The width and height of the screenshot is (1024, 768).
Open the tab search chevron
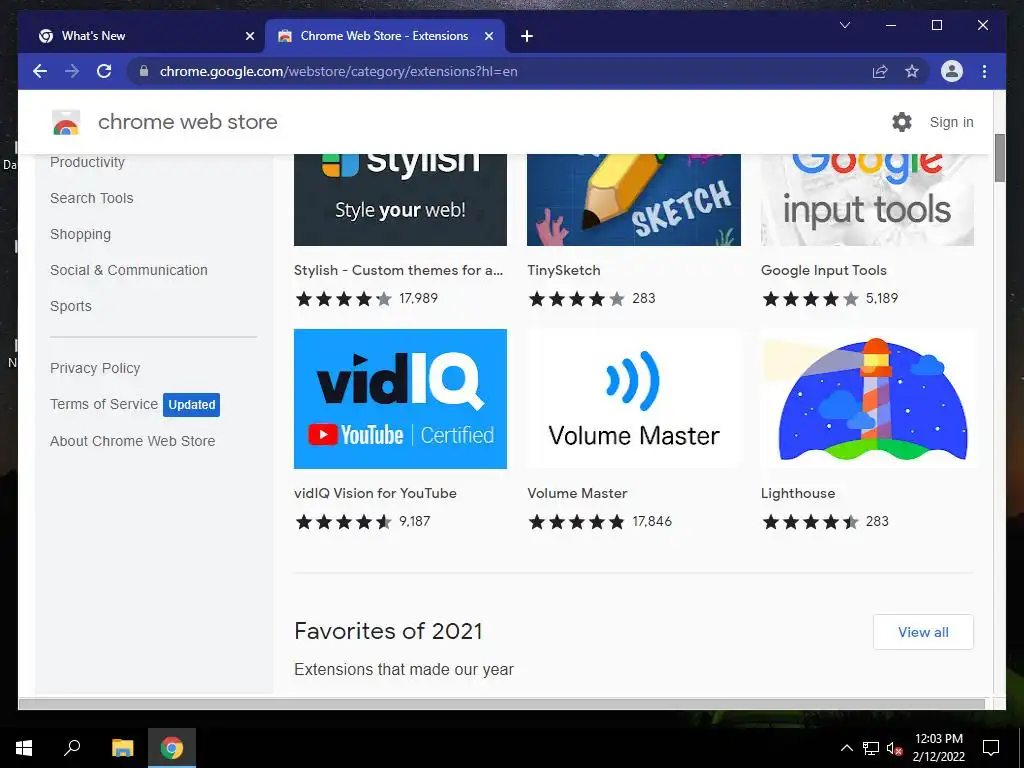click(x=844, y=25)
